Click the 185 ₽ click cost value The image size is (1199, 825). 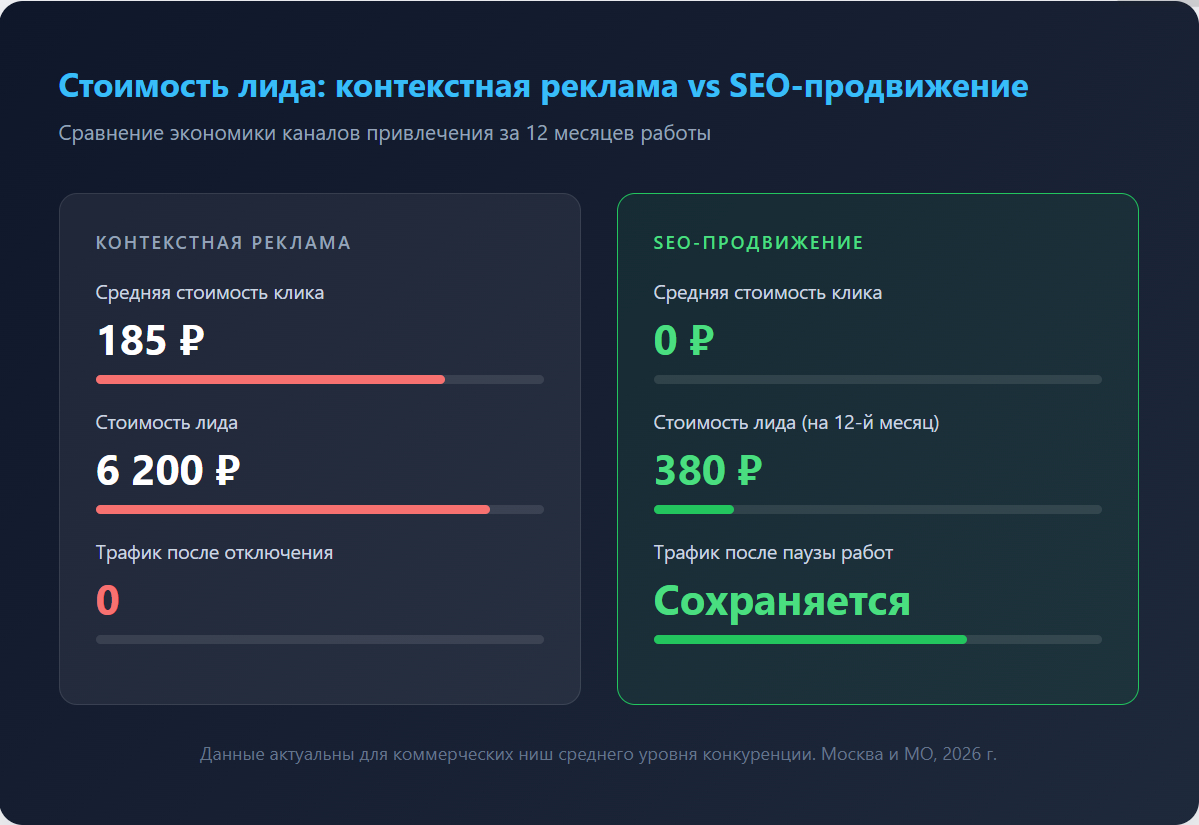pos(150,341)
